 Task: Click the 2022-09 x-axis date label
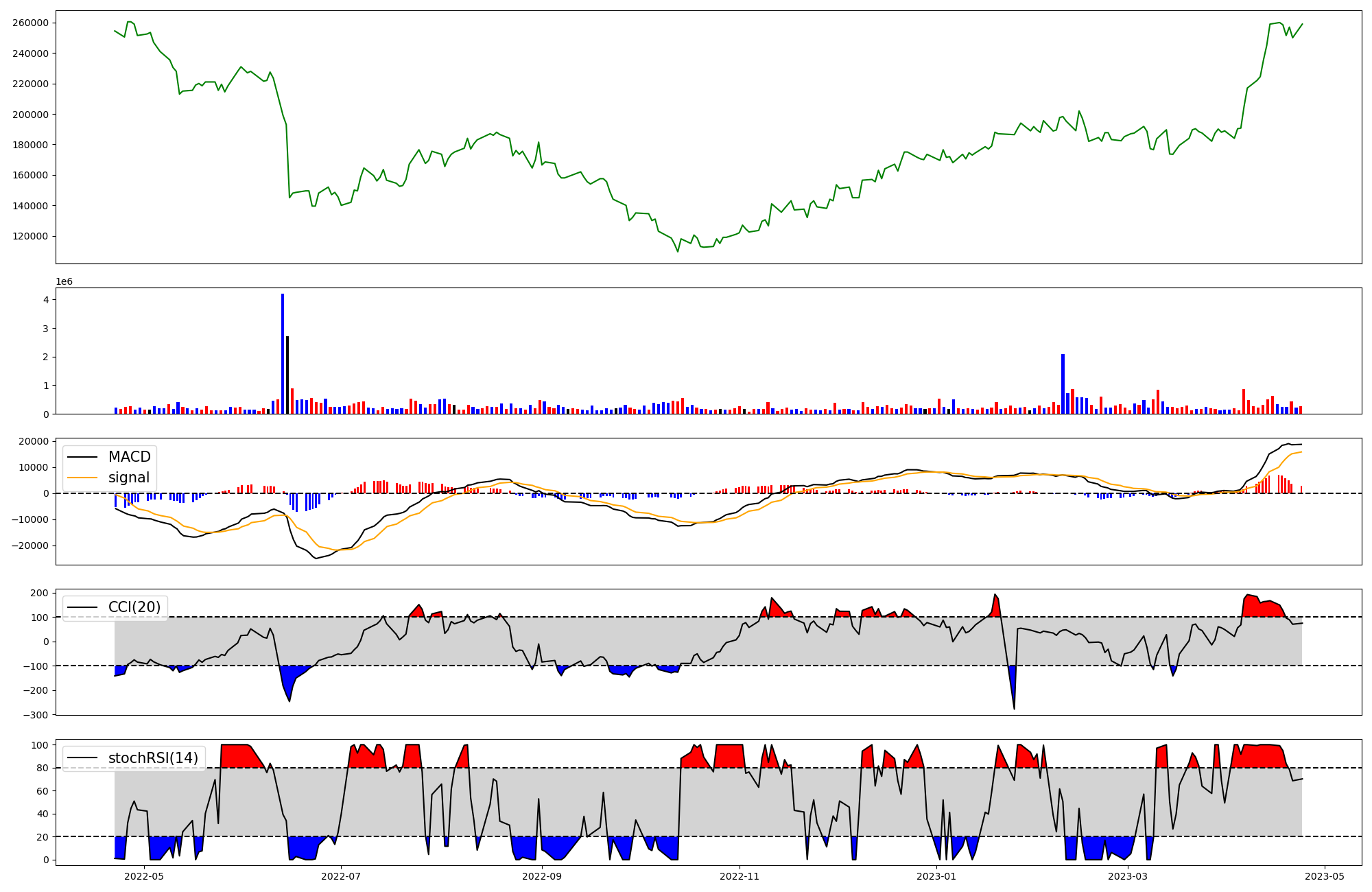[x=542, y=876]
